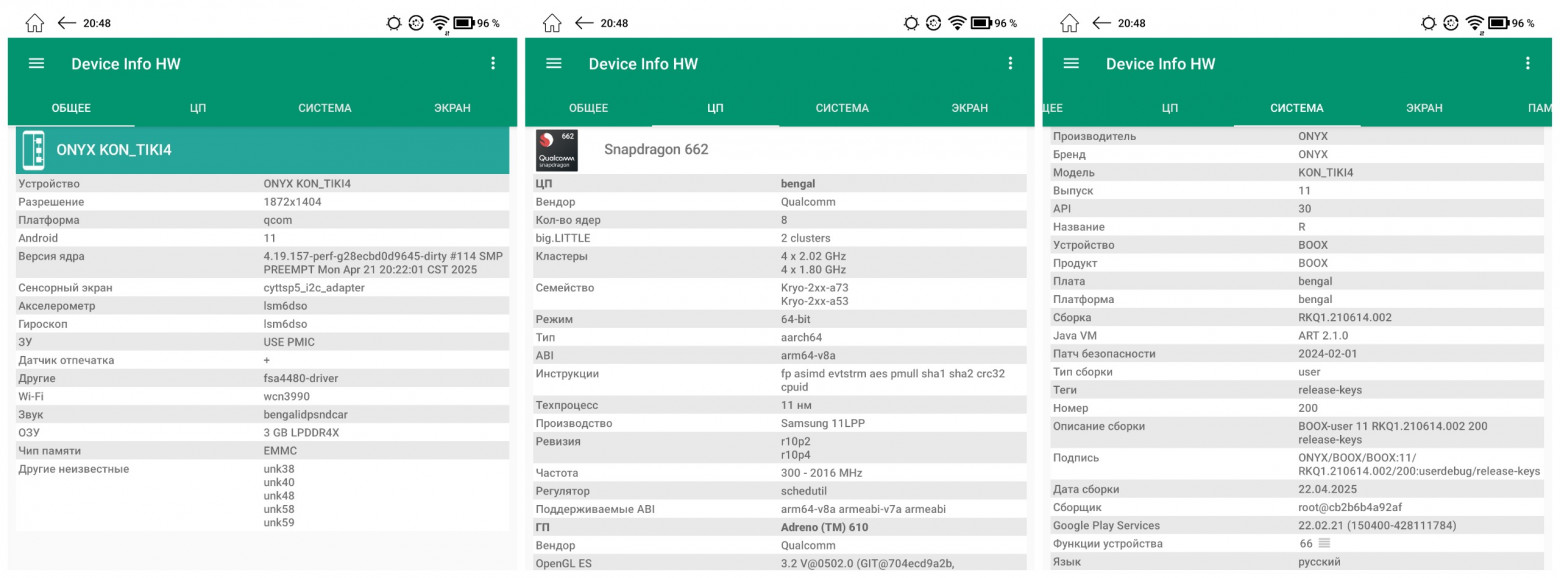Tap the brightness sun icon on СИСТЕМА screen
The width and height of the screenshot is (1560, 578).
[1429, 23]
